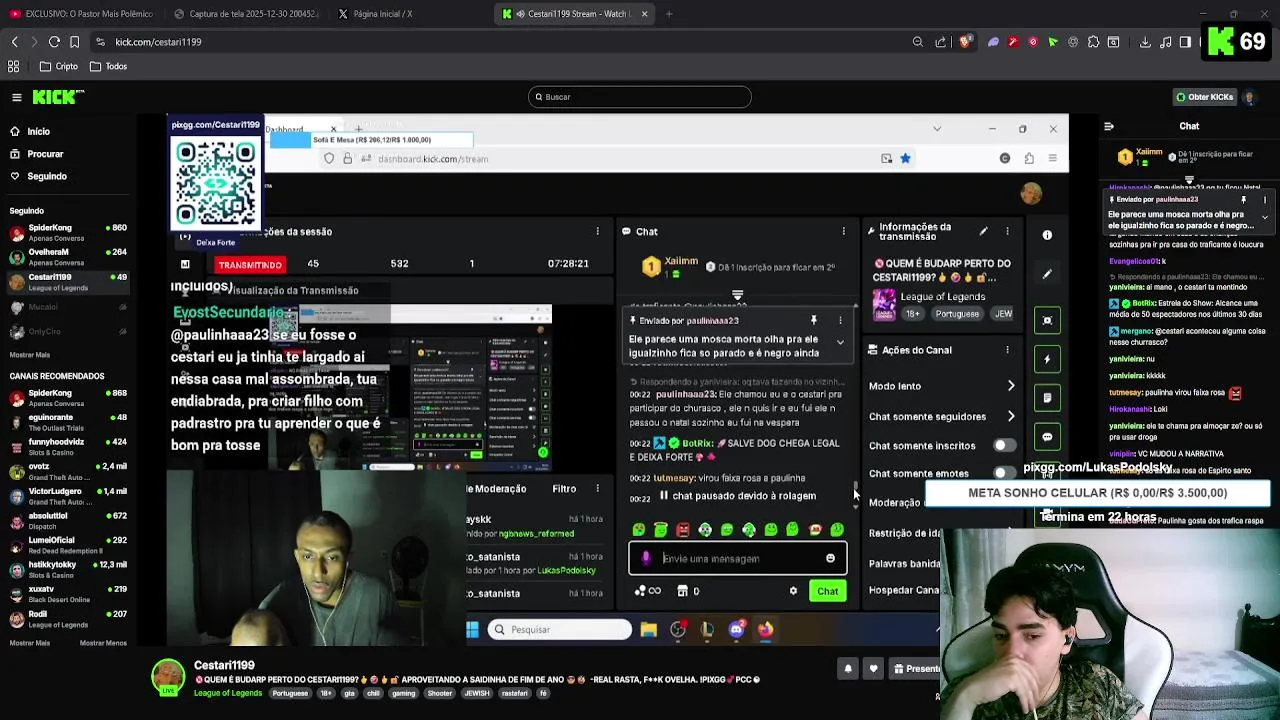Open OvelheraM channel in sidebar
Screen dimensions: 1280x720
pyautogui.click(x=67, y=257)
